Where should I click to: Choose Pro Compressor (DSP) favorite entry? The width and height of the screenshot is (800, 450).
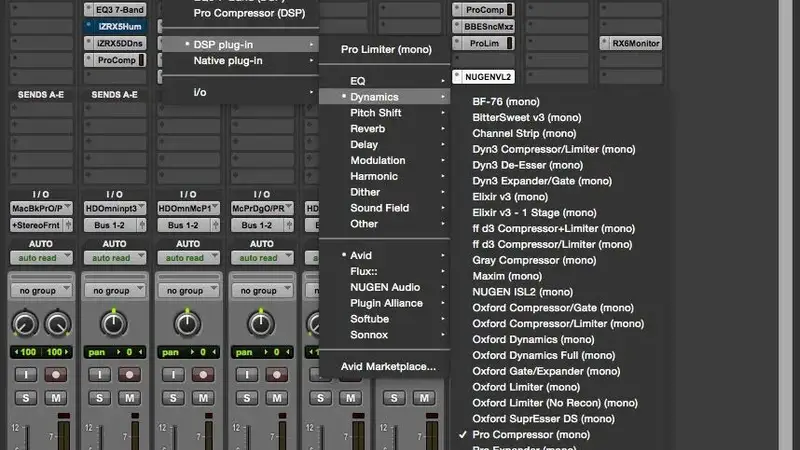249,13
